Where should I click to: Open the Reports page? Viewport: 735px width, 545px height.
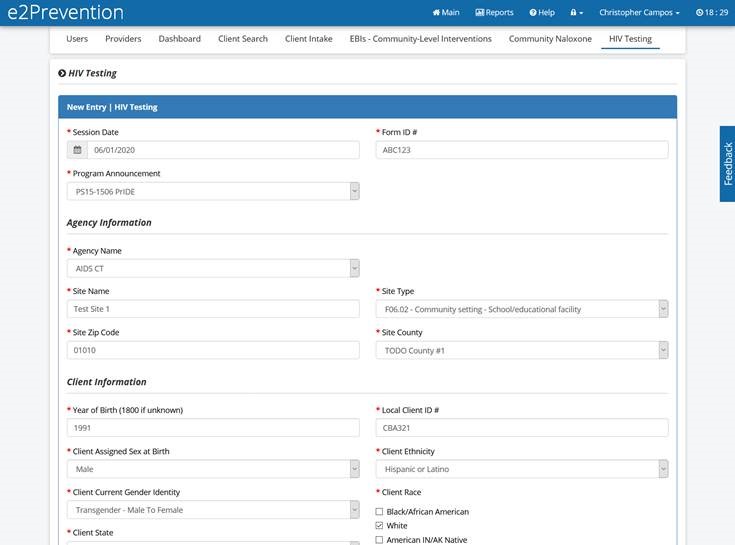[494, 13]
